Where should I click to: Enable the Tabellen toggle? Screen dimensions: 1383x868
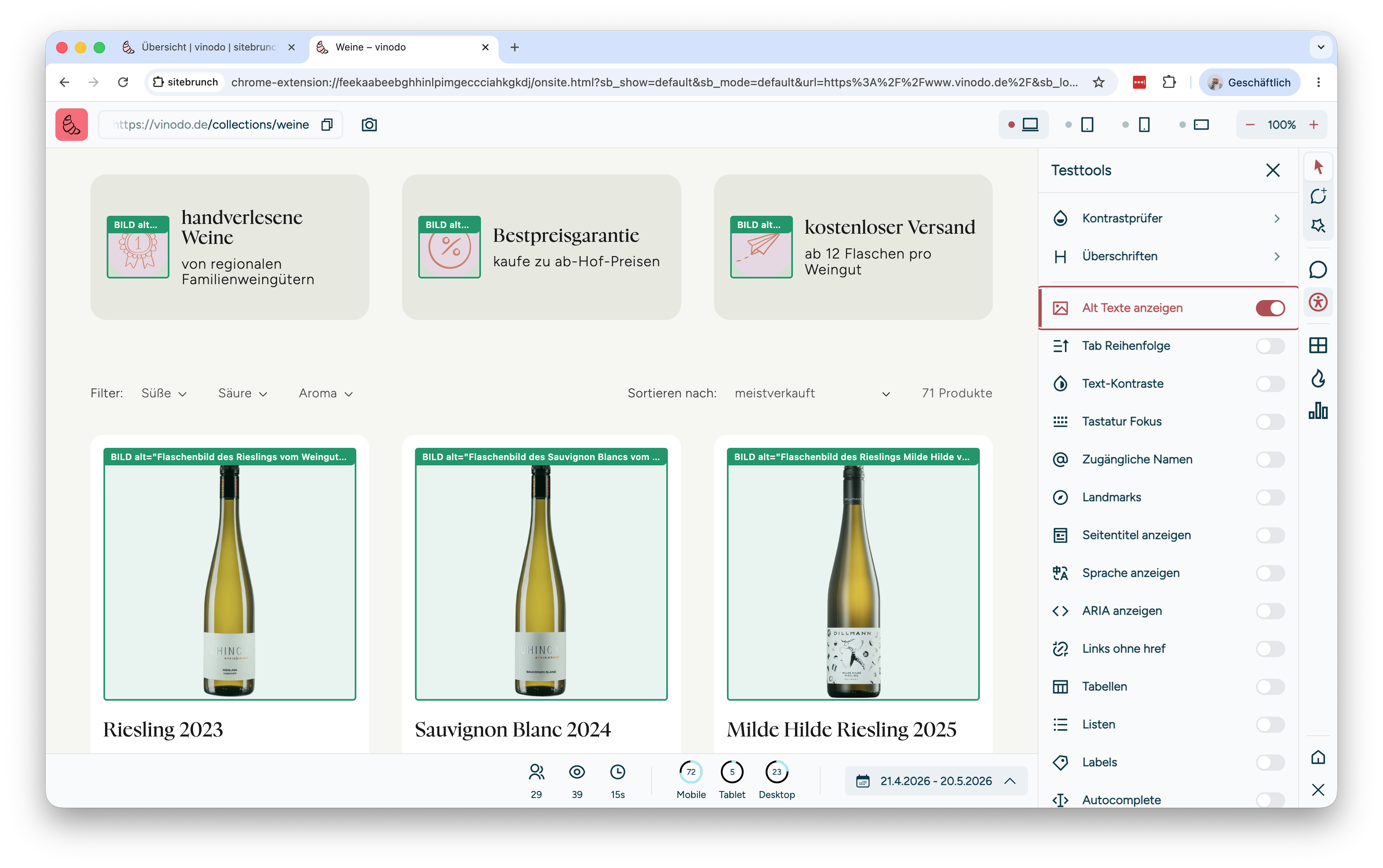(1270, 687)
